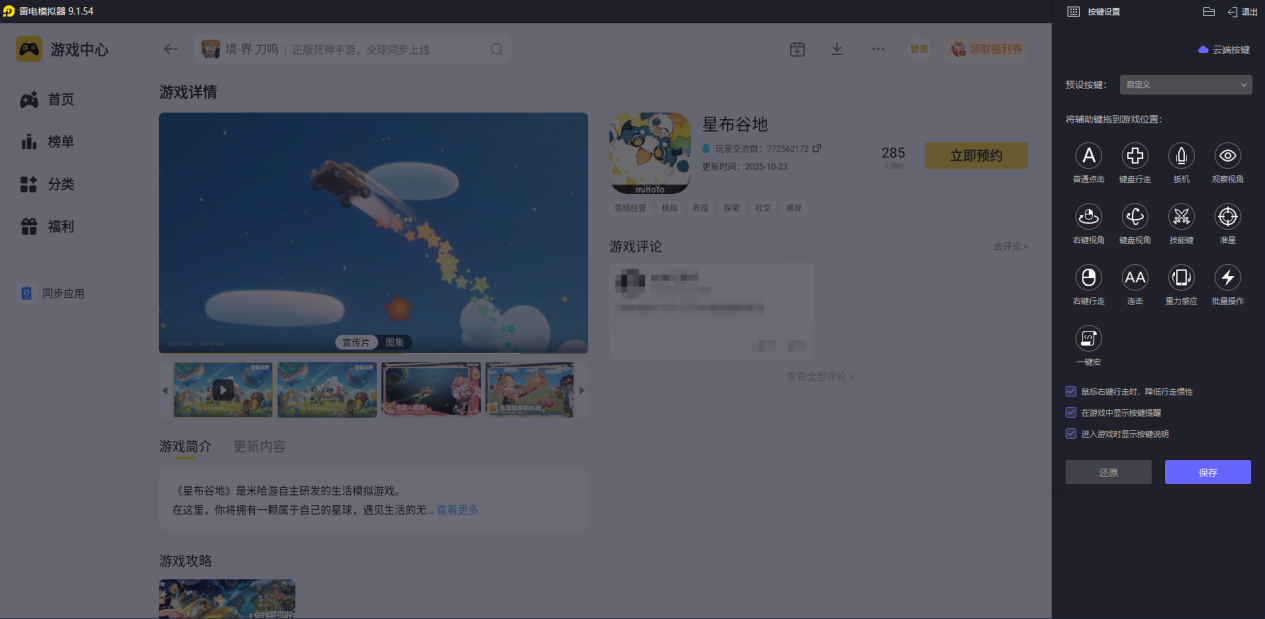Click the 保存 save button
1265x619 pixels.
[1207, 471]
